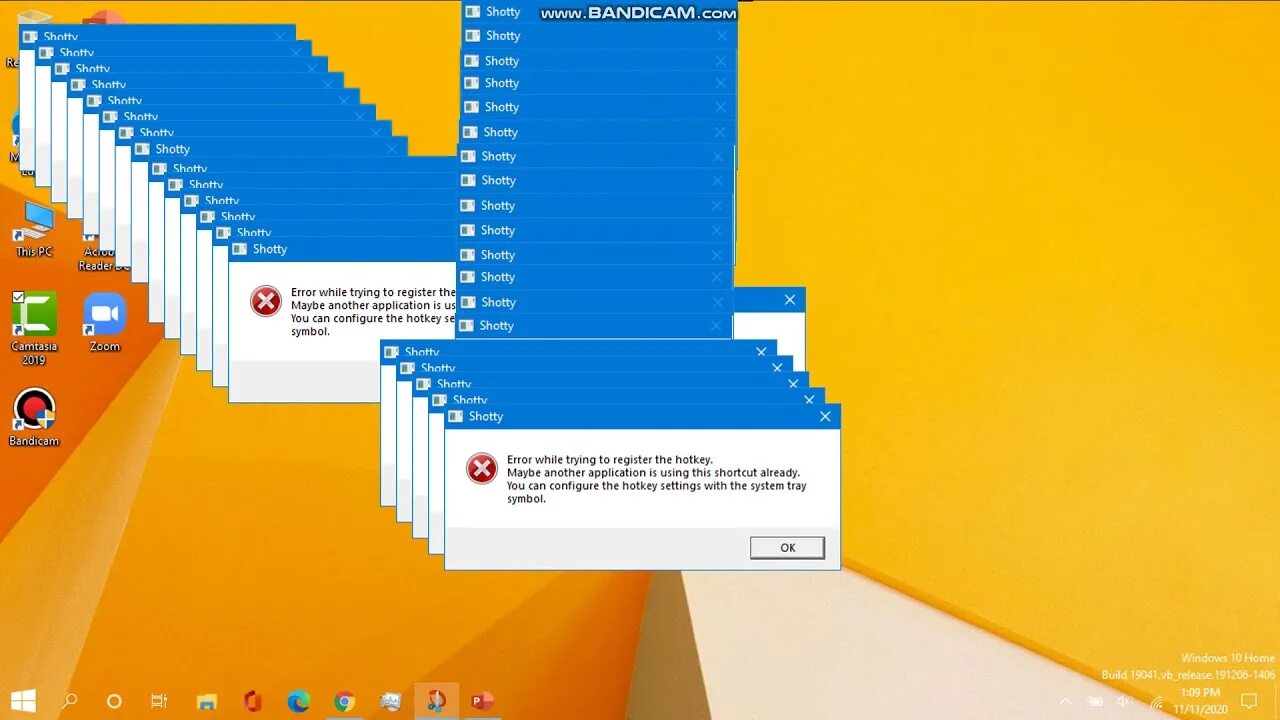Close the frontmost Shotty error dialog
This screenshot has width=1280, height=720.
coord(825,416)
